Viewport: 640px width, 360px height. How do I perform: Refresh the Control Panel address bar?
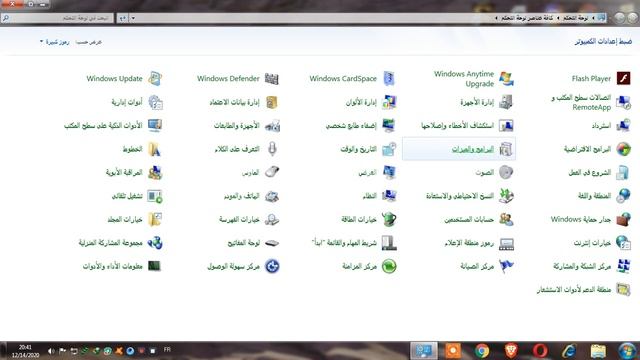[x=123, y=18]
